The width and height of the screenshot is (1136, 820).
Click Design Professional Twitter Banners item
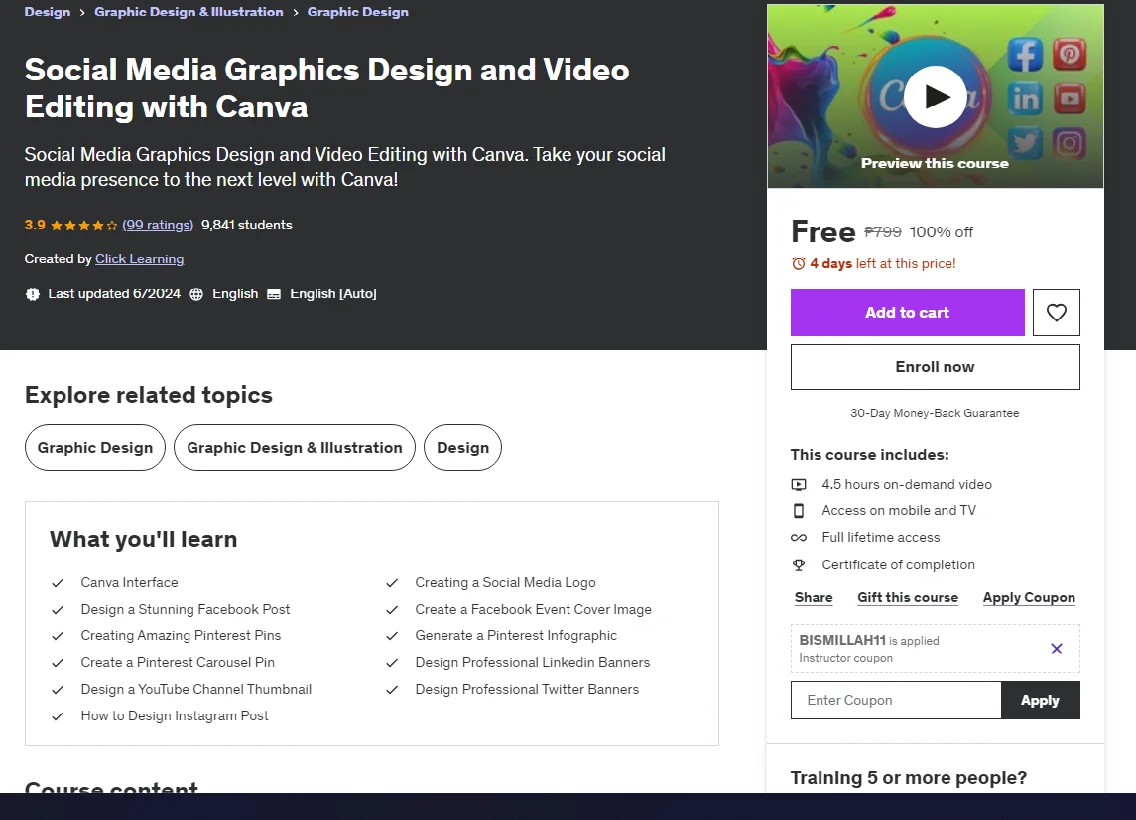point(527,689)
